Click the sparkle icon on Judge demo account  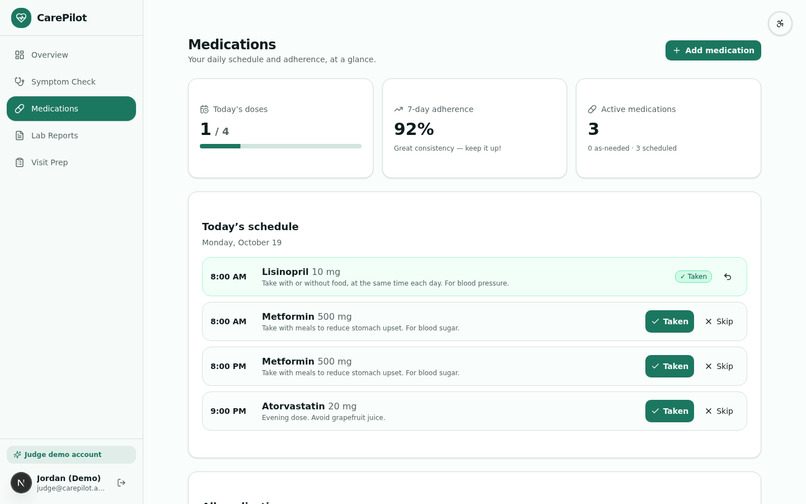coord(17,455)
